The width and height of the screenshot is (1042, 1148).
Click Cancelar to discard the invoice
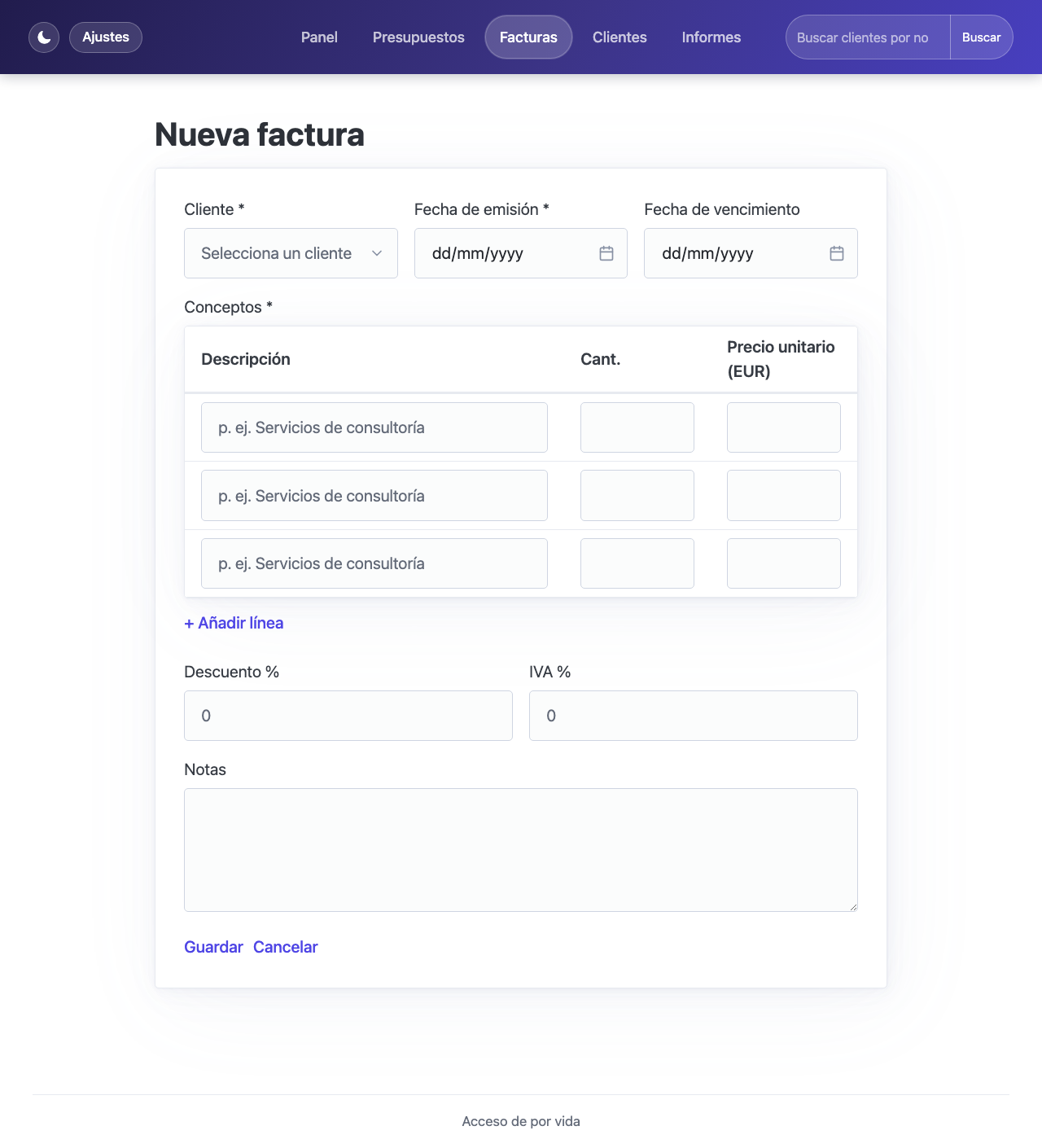point(285,947)
